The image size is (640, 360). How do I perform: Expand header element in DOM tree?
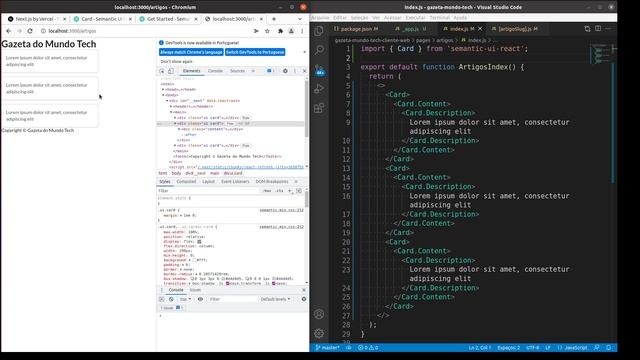pos(171,107)
